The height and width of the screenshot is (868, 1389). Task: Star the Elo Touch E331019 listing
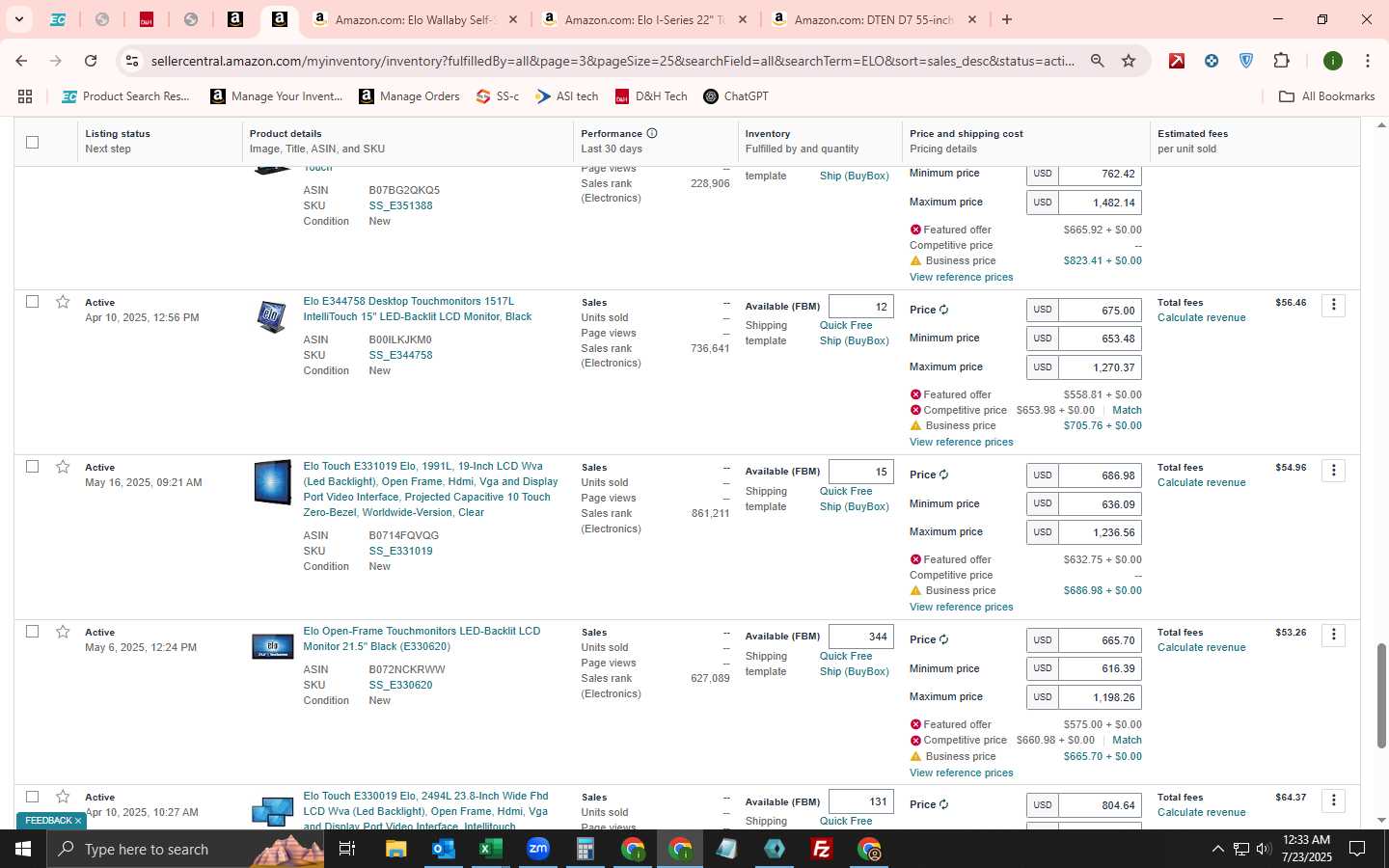63,467
